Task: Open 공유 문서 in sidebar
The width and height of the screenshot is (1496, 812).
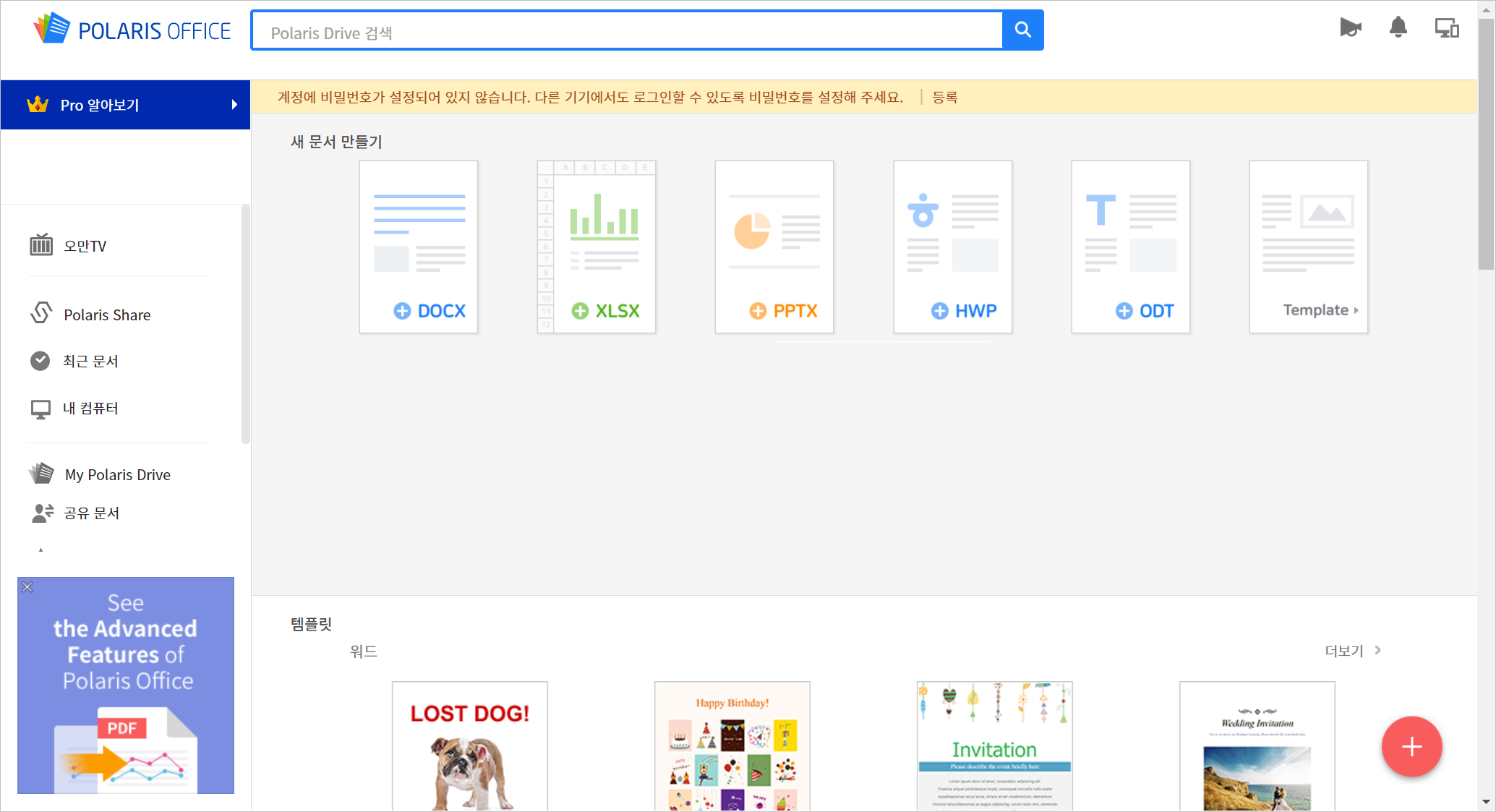Action: click(x=91, y=513)
